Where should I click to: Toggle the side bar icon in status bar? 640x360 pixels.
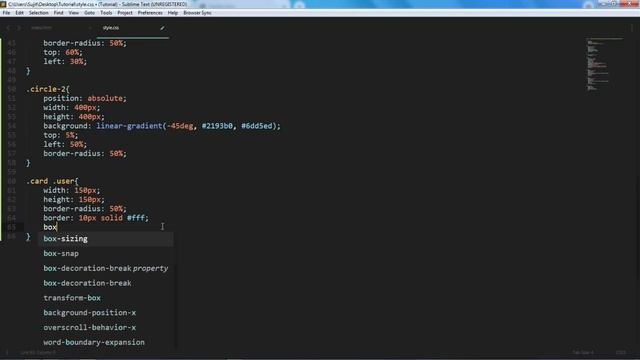[x=7, y=352]
